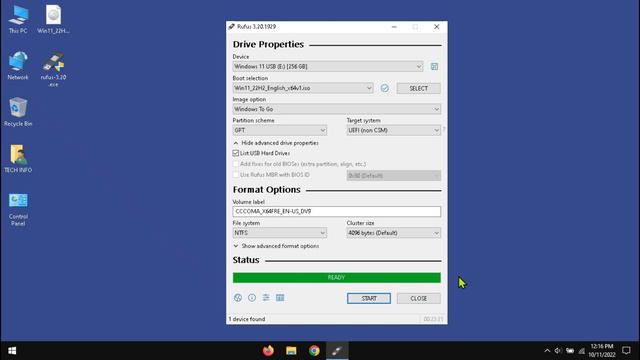Open the BIOS ID 0x80 (Default) dropdown
640x360 pixels.
click(393, 176)
